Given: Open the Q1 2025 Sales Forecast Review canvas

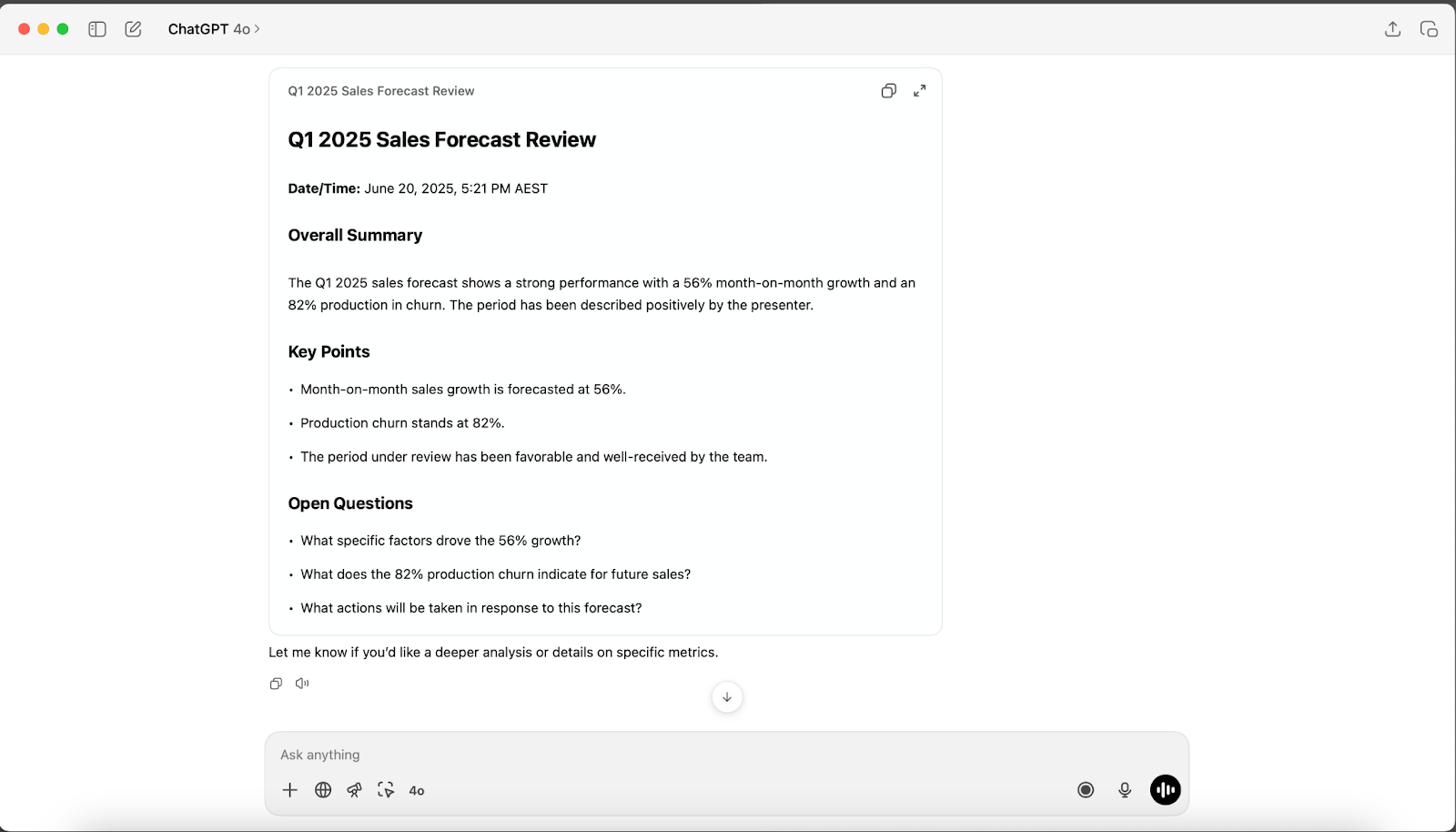Looking at the screenshot, I should (x=380, y=90).
